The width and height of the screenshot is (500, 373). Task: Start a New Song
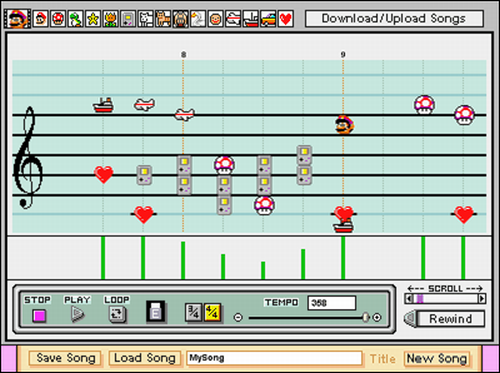[x=437, y=359]
